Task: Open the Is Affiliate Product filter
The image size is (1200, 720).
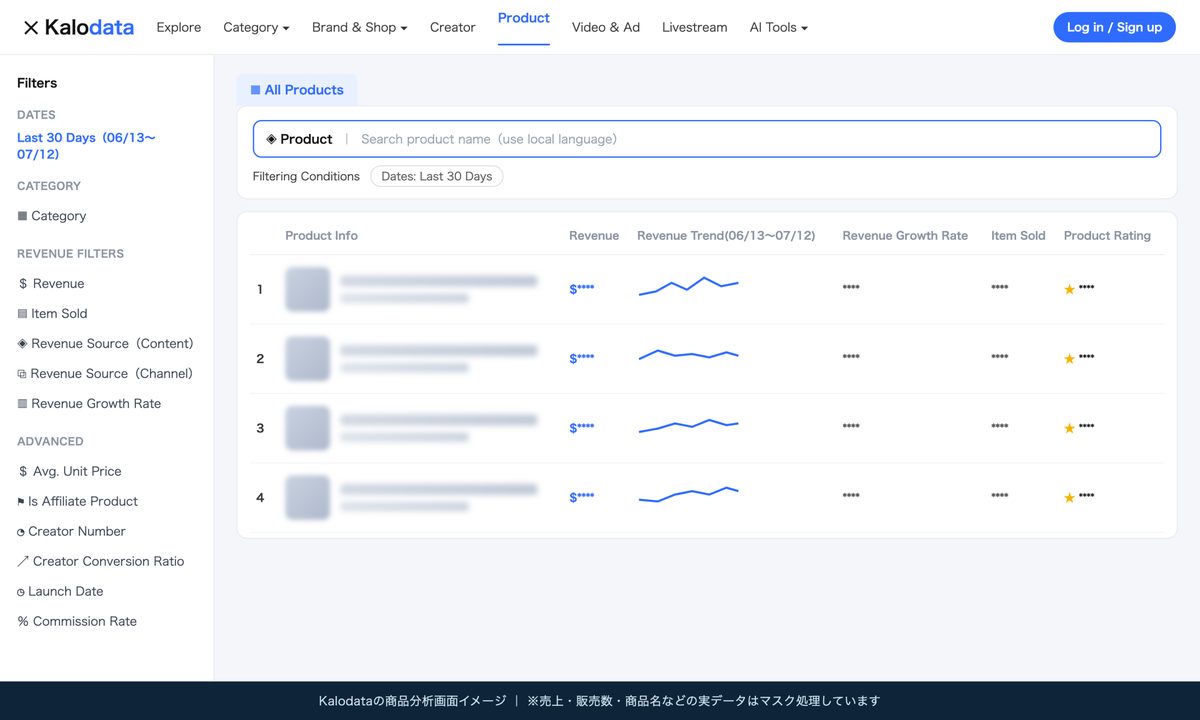Action: tap(77, 502)
